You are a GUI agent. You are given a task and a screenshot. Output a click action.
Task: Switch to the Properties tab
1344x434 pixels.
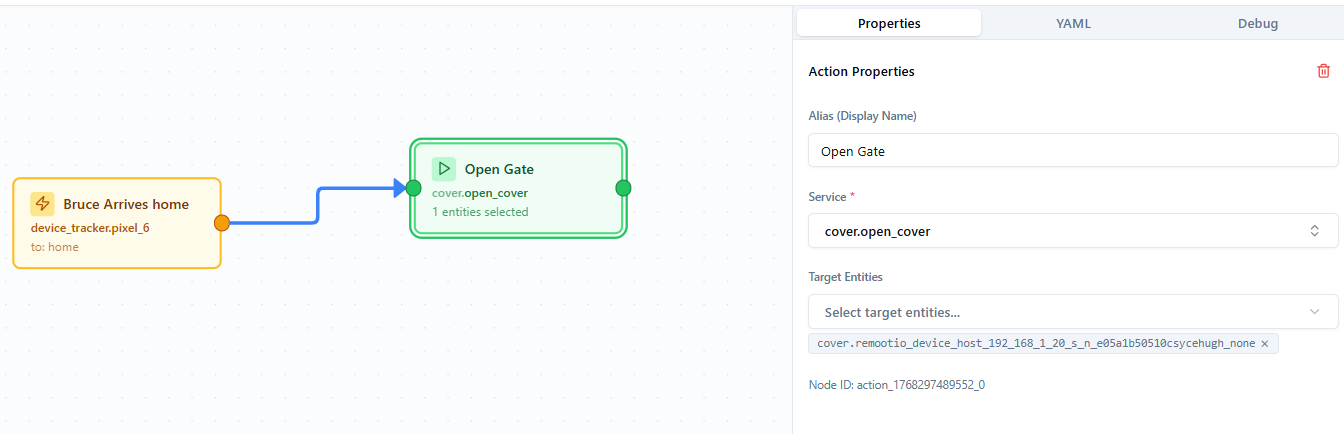coord(889,23)
